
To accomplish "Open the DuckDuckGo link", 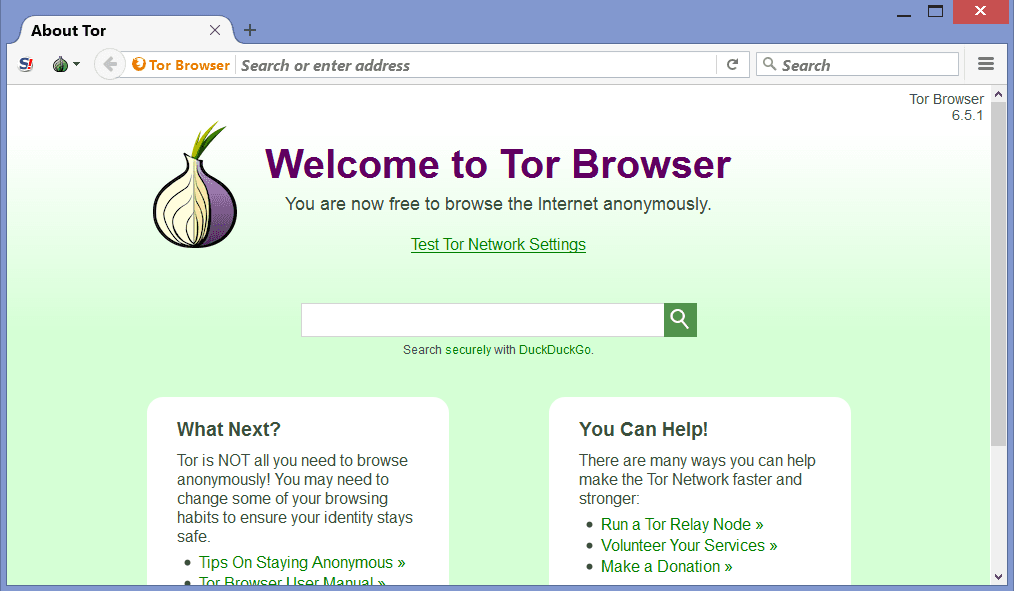I will coord(555,350).
